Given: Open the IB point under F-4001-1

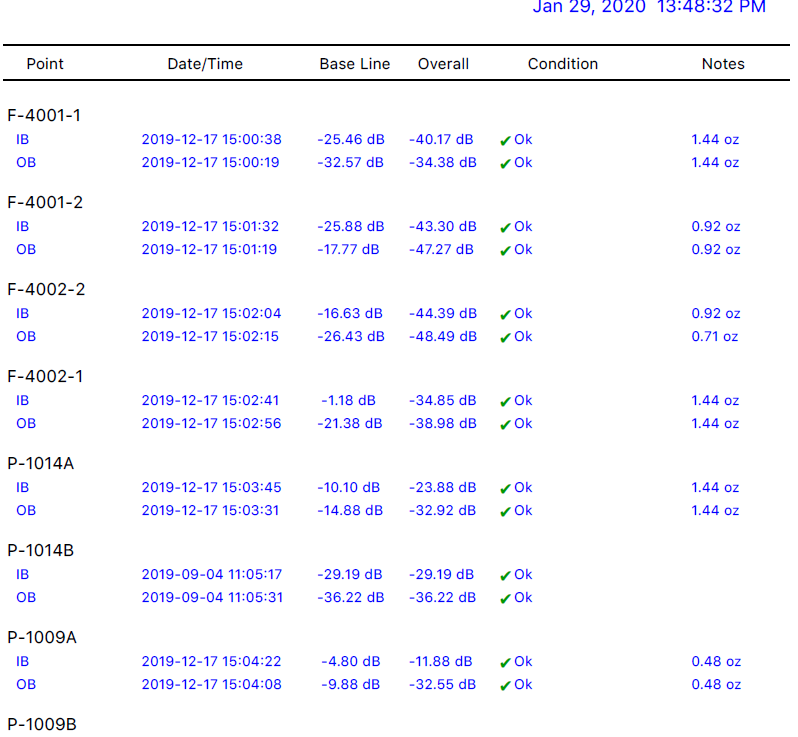Looking at the screenshot, I should tap(23, 139).
